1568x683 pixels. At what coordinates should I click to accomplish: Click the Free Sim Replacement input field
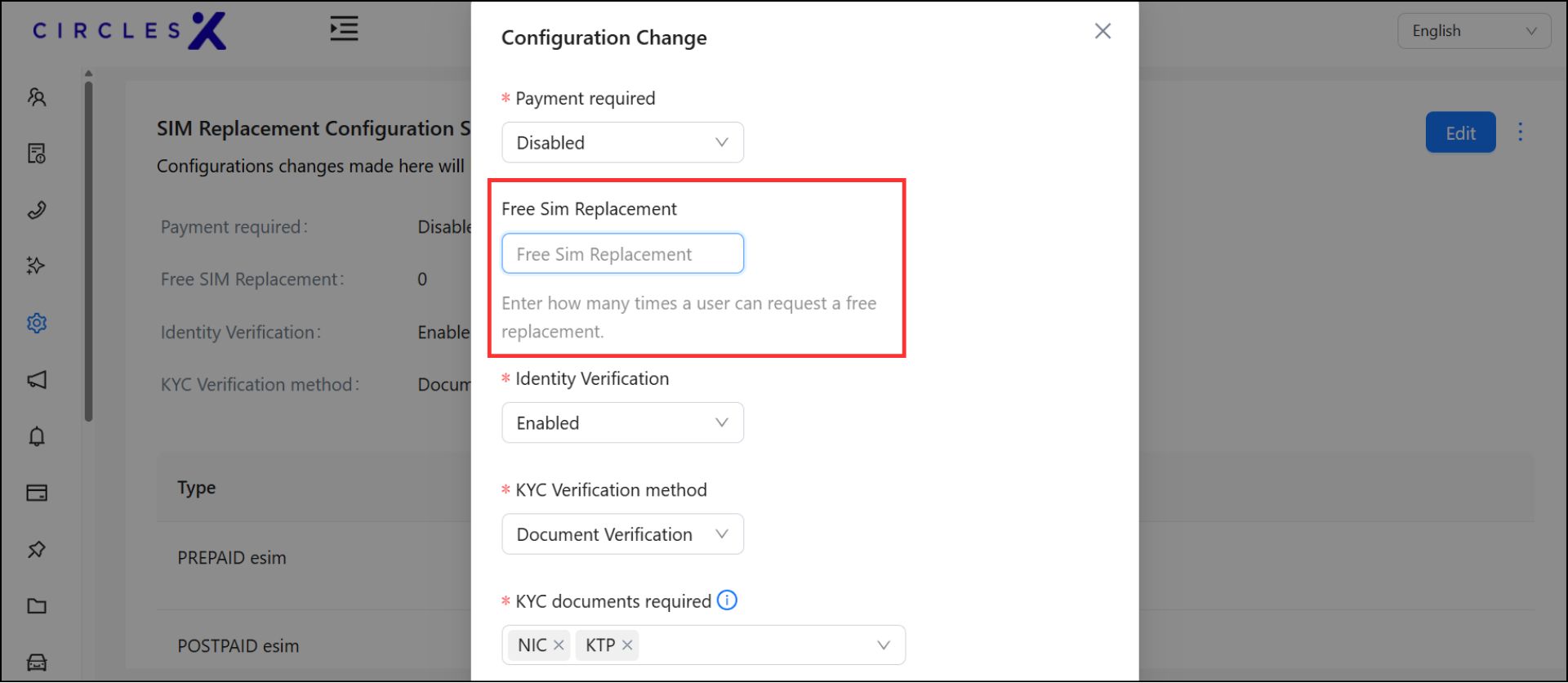(622, 254)
